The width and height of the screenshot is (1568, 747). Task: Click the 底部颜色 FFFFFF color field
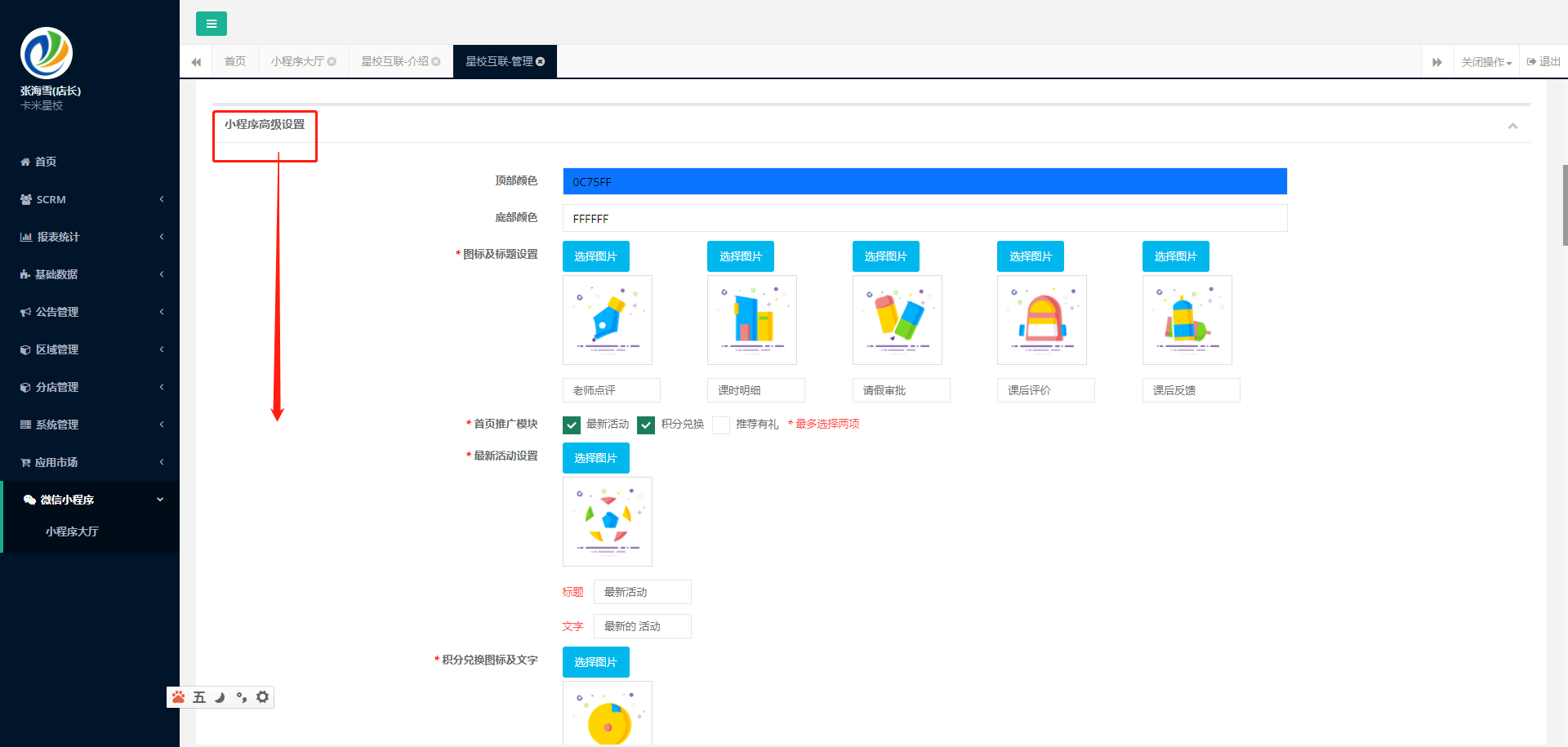pyautogui.click(x=924, y=218)
